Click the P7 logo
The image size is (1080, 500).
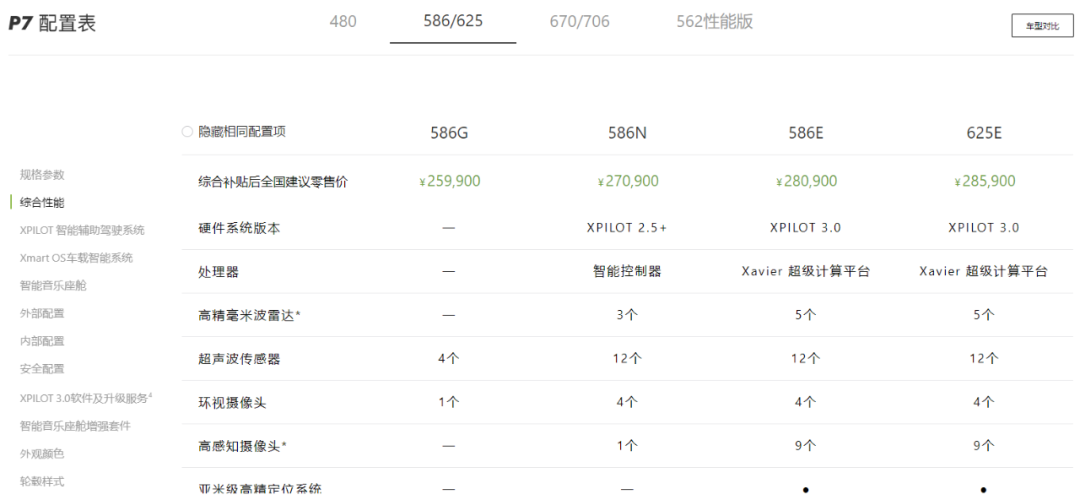pyautogui.click(x=22, y=24)
